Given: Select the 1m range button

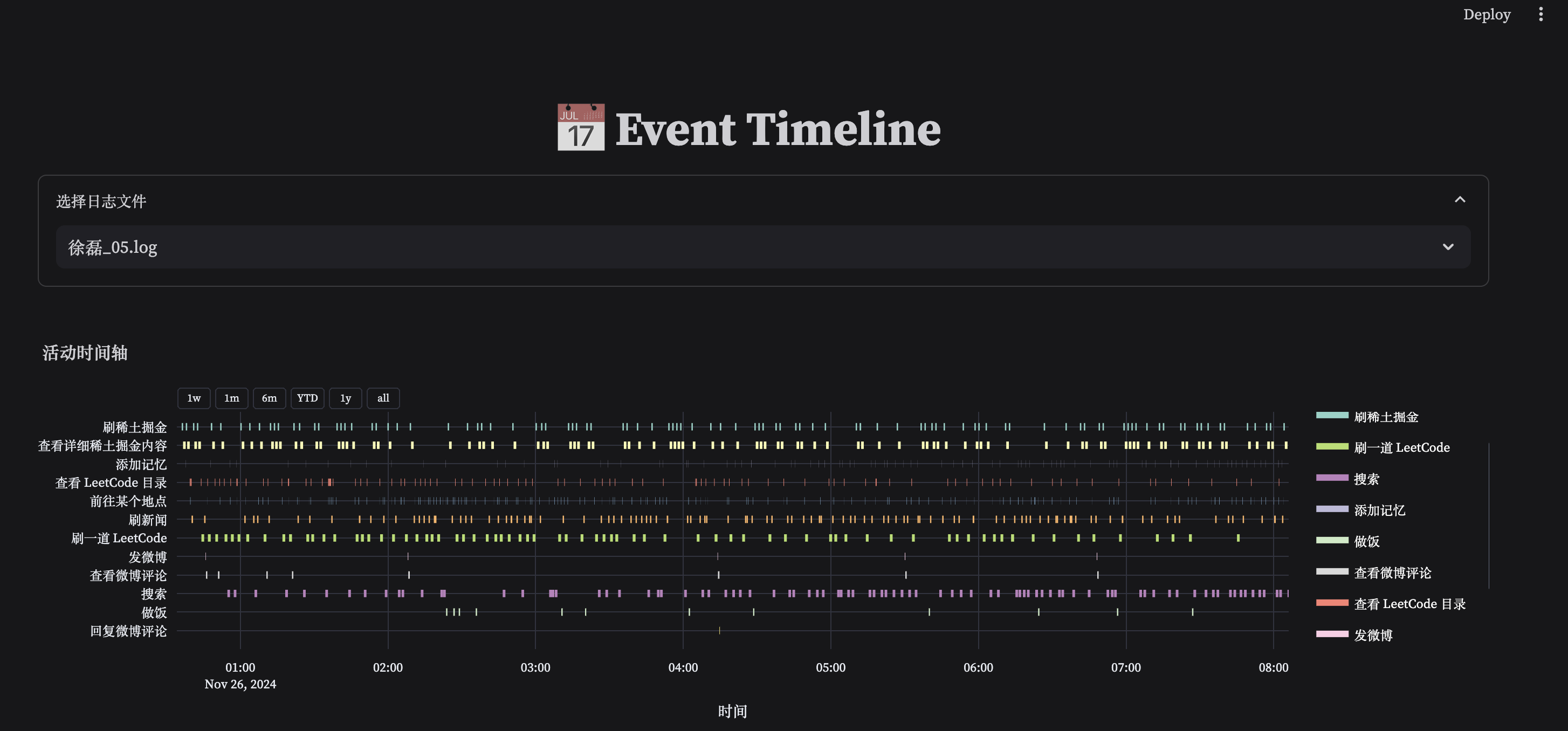Looking at the screenshot, I should pyautogui.click(x=231, y=398).
